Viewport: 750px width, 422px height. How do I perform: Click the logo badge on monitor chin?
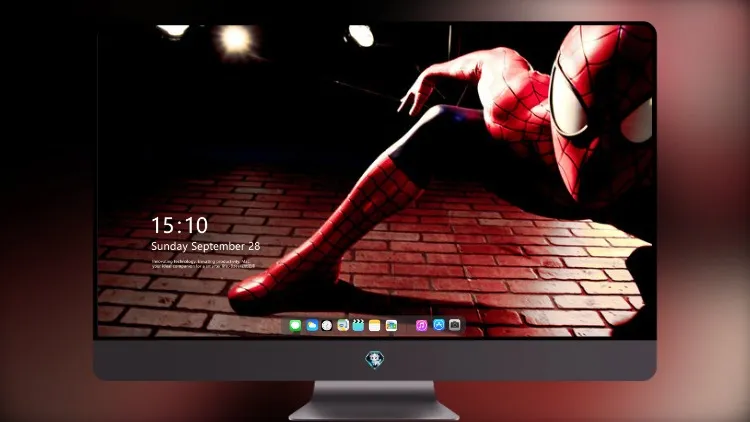[x=375, y=360]
